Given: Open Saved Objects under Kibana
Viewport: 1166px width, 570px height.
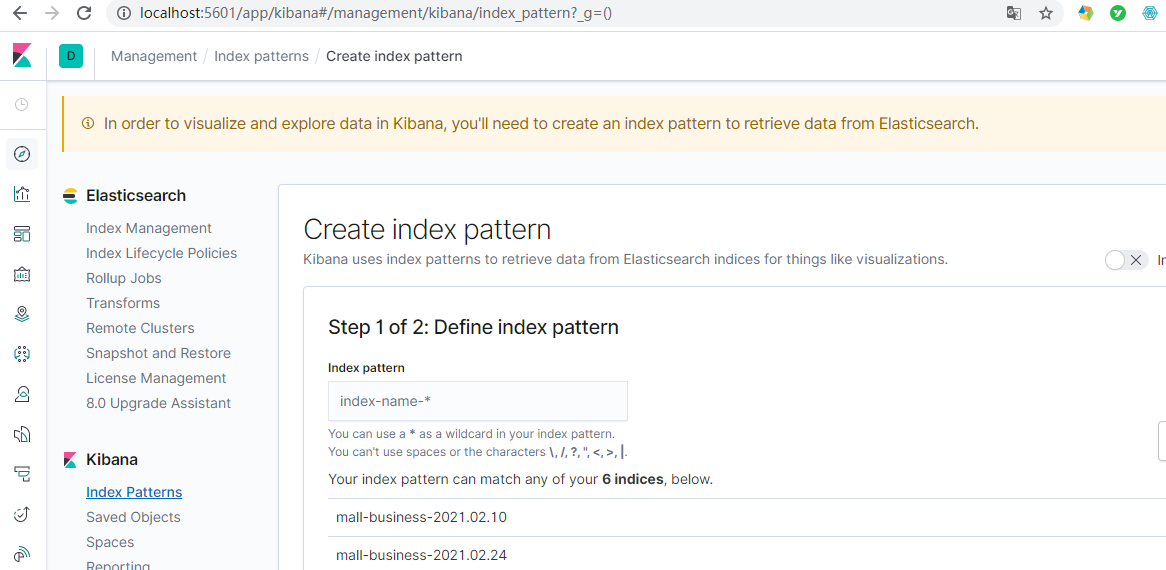Looking at the screenshot, I should pos(133,517).
